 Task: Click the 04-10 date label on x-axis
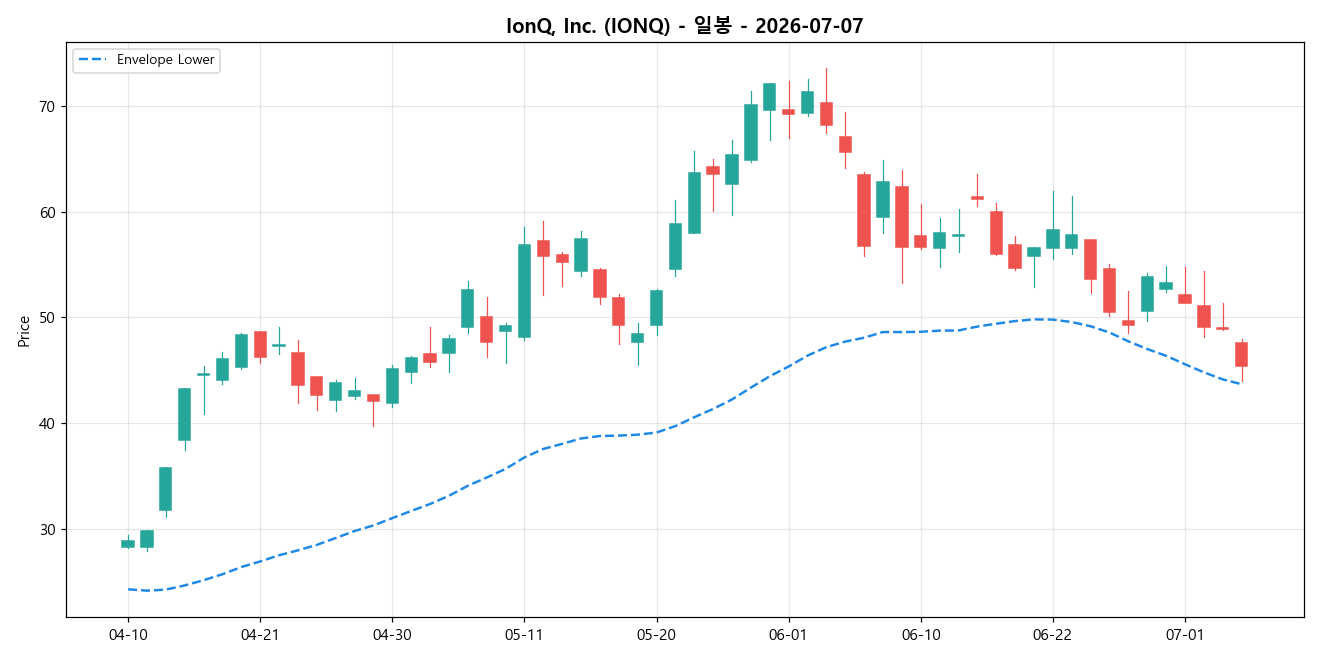point(128,634)
